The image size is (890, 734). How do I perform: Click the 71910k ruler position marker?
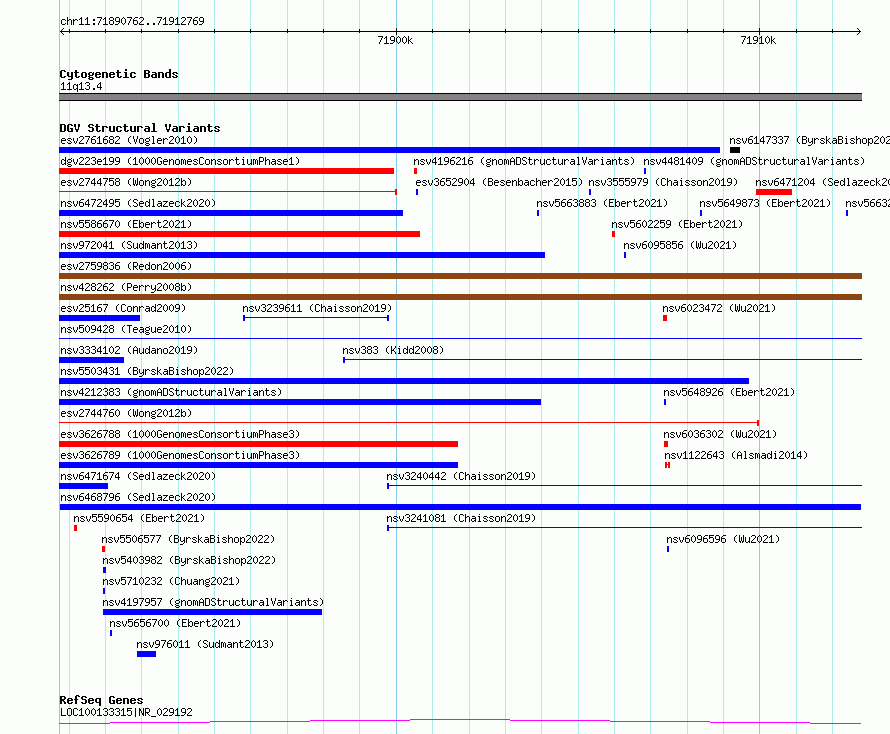point(758,40)
